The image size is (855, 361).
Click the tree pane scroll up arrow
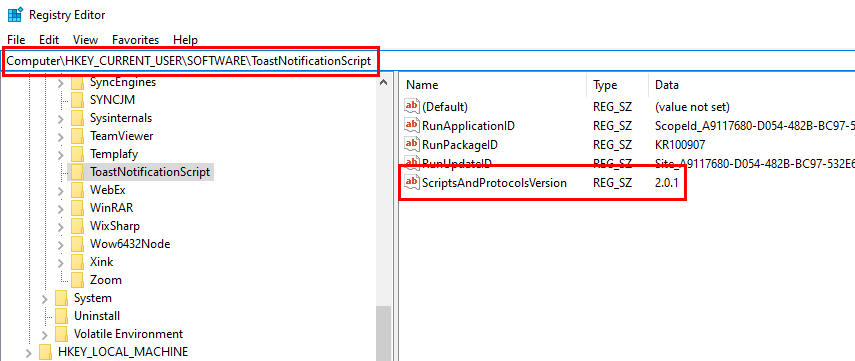[x=383, y=83]
